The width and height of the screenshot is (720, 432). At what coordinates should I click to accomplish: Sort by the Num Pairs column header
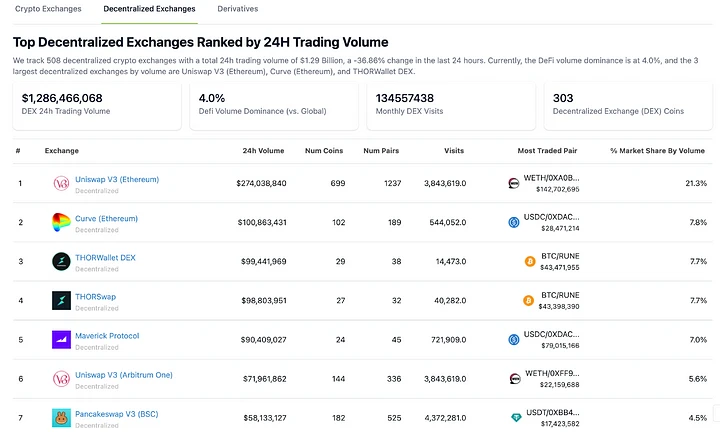coord(381,151)
